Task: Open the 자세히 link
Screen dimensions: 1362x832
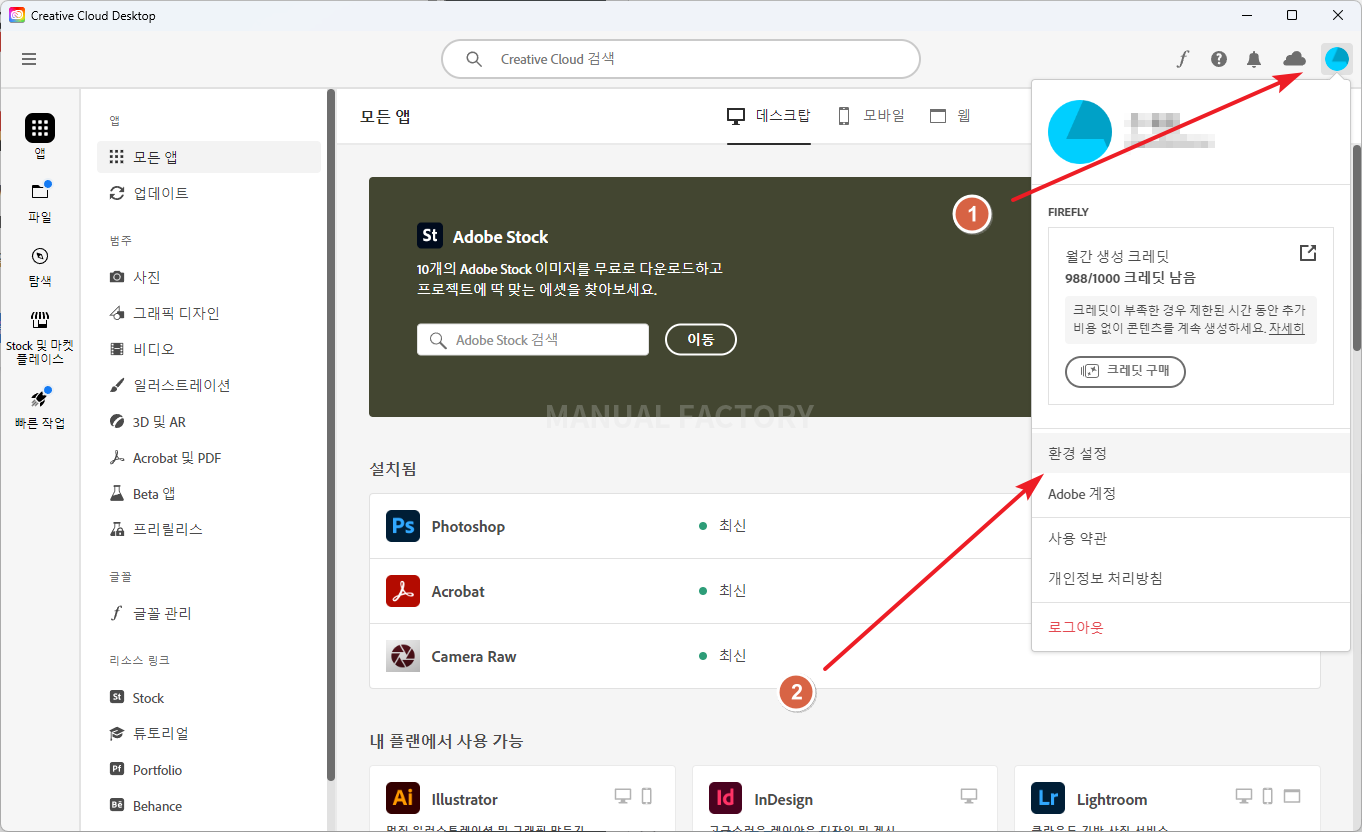Action: point(1286,328)
